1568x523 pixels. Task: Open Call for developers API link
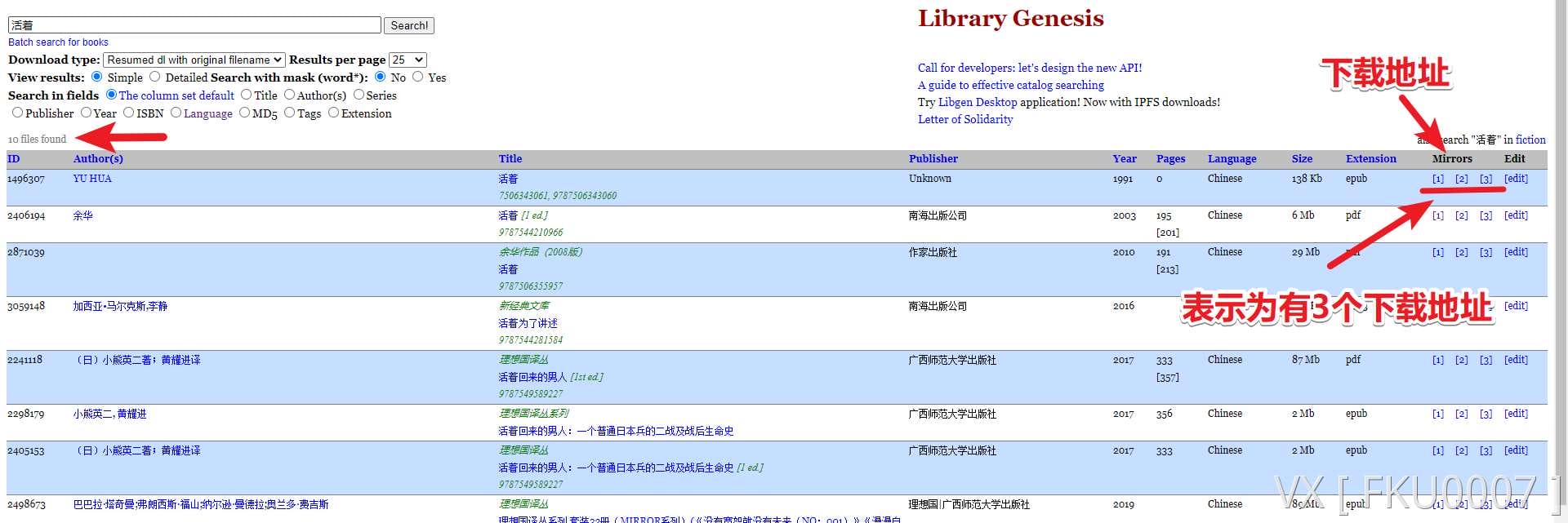1030,68
